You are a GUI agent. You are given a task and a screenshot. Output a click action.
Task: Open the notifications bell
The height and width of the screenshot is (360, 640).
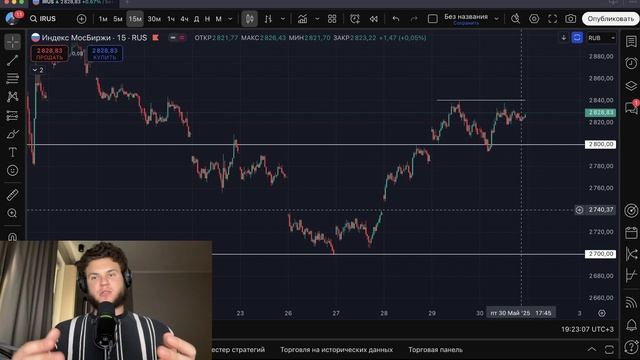click(x=631, y=325)
